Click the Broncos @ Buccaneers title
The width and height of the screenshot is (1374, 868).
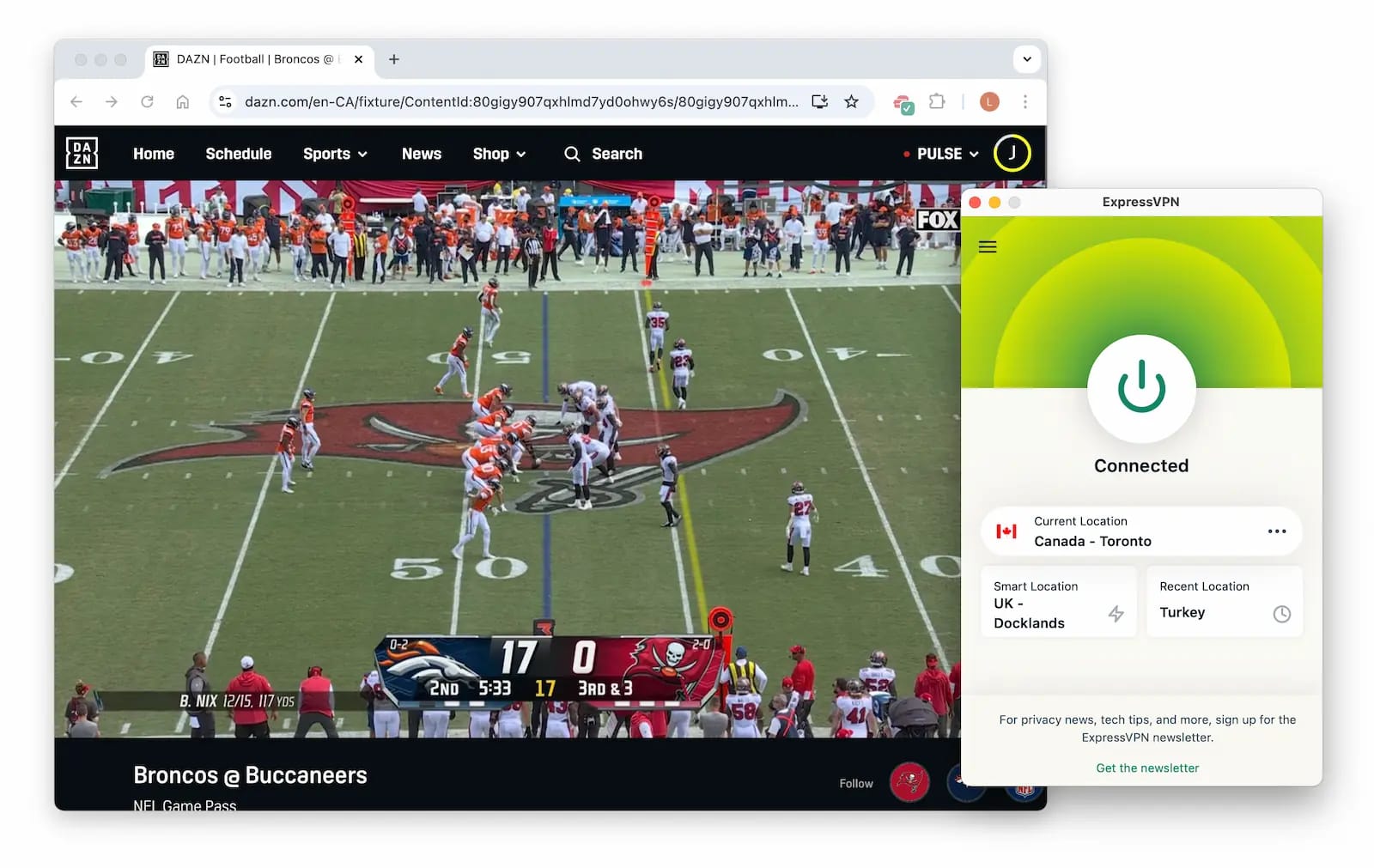point(250,775)
